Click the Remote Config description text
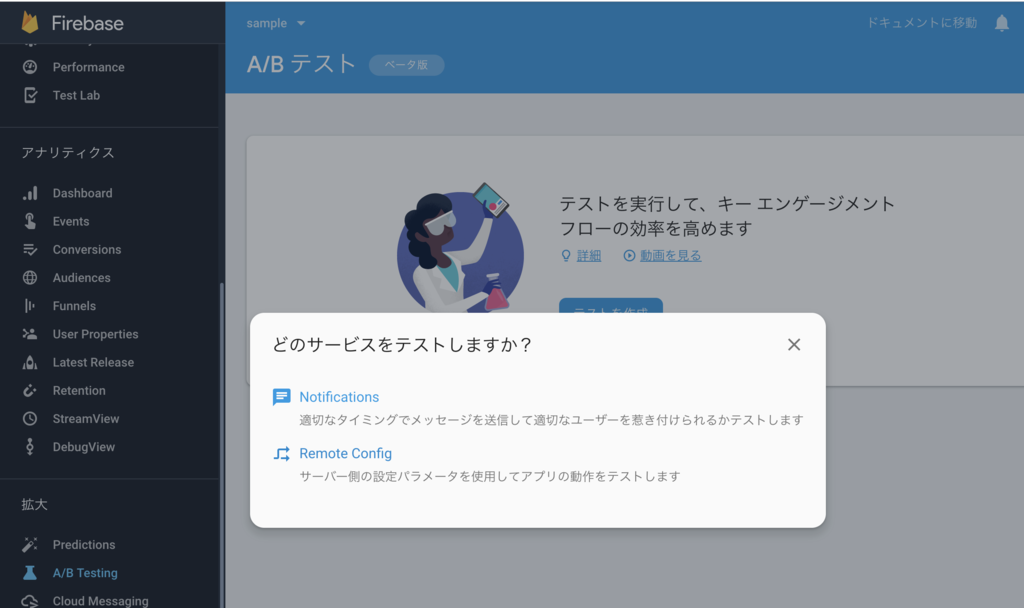 (x=490, y=476)
